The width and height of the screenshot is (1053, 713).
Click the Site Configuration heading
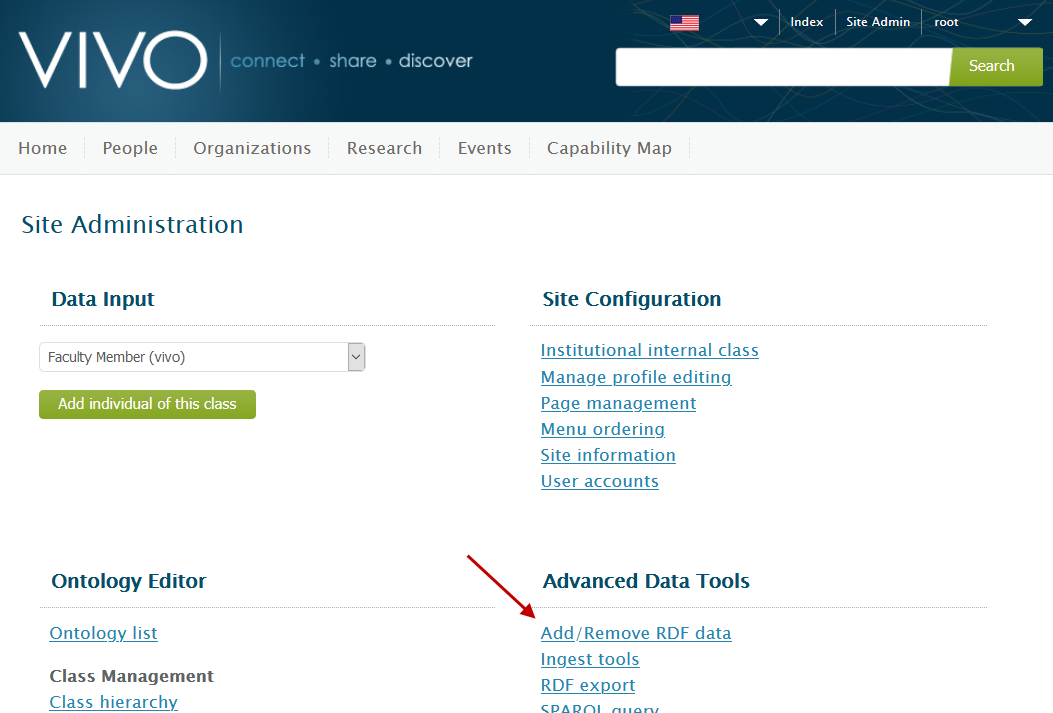(632, 299)
